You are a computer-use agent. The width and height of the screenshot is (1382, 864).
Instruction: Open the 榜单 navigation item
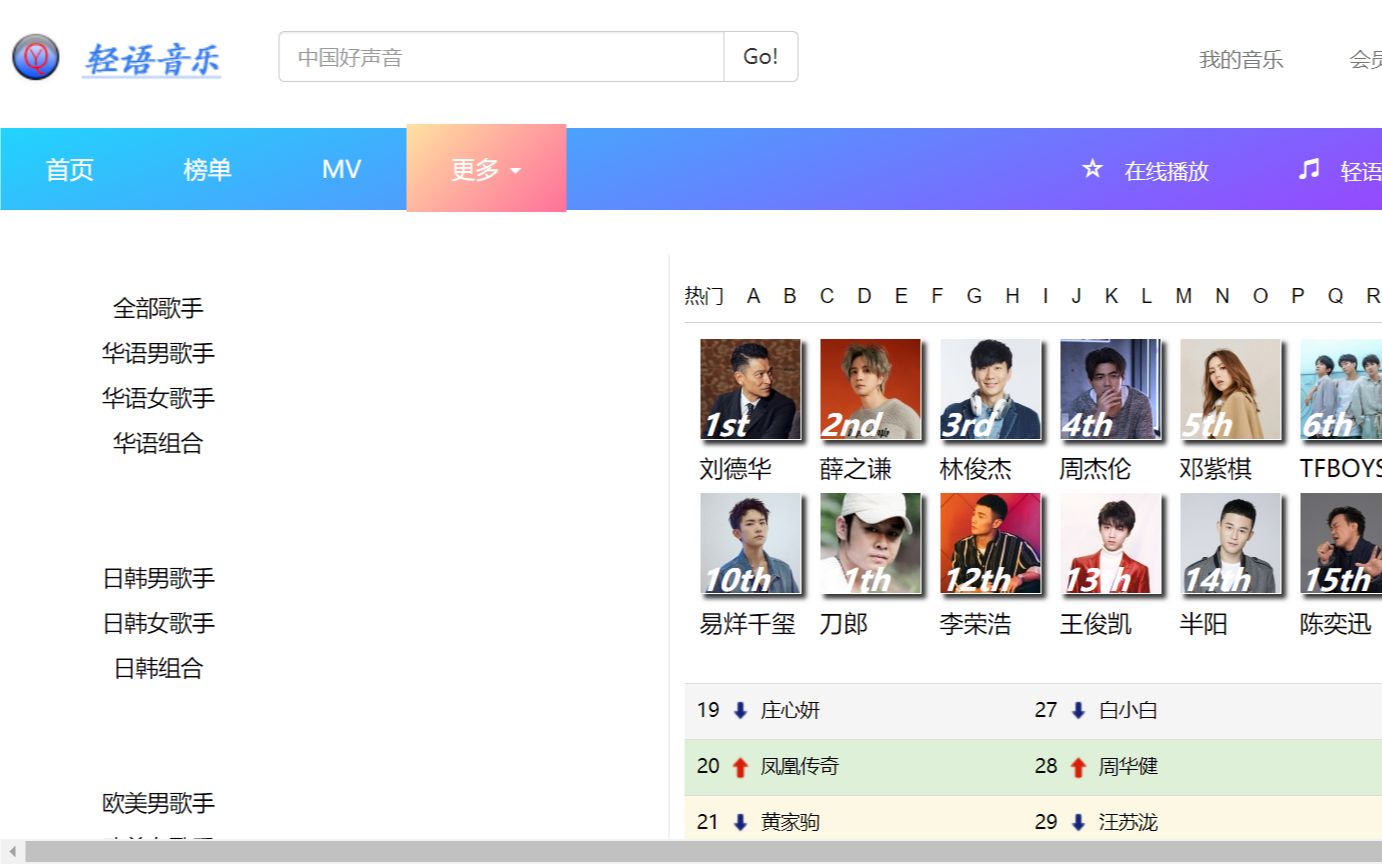click(x=206, y=169)
